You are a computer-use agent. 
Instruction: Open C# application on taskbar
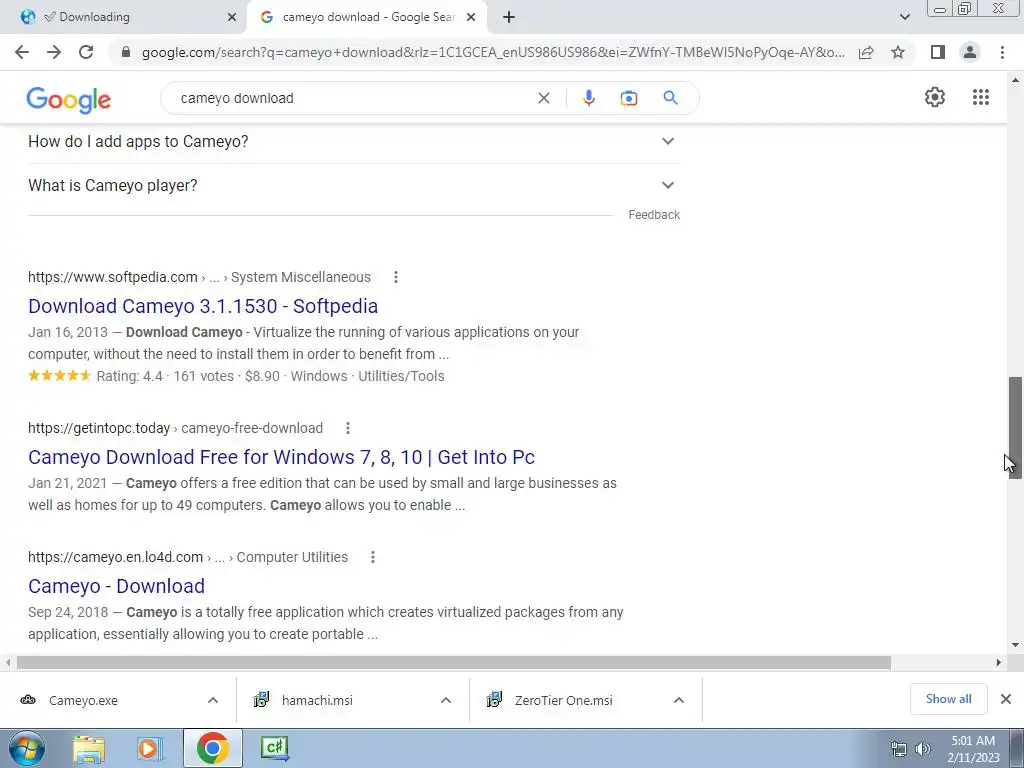tap(274, 748)
